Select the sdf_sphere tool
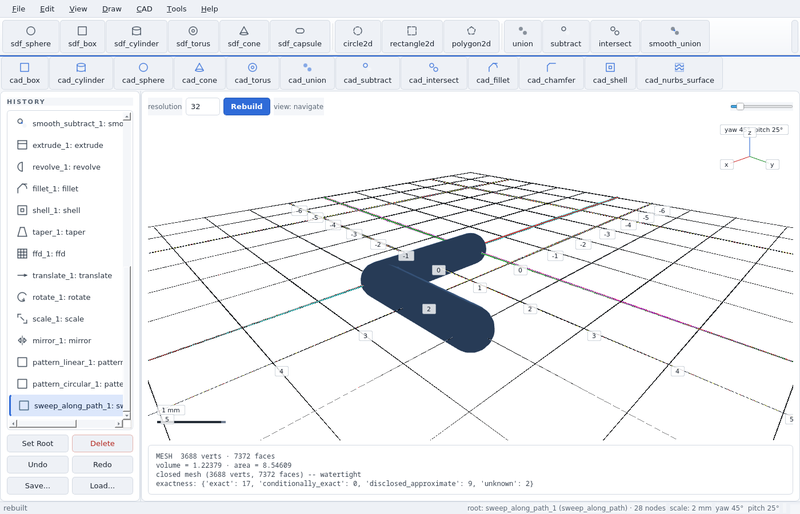 (x=31, y=37)
